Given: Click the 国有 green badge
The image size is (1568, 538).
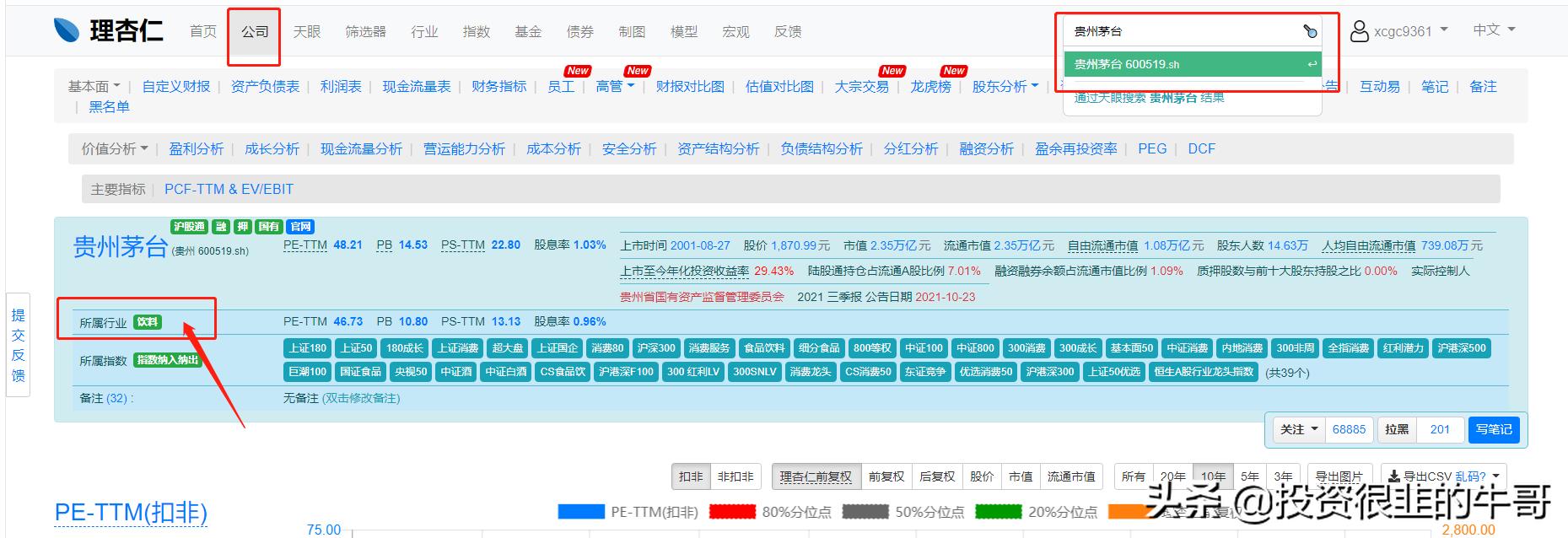Looking at the screenshot, I should coord(269,227).
